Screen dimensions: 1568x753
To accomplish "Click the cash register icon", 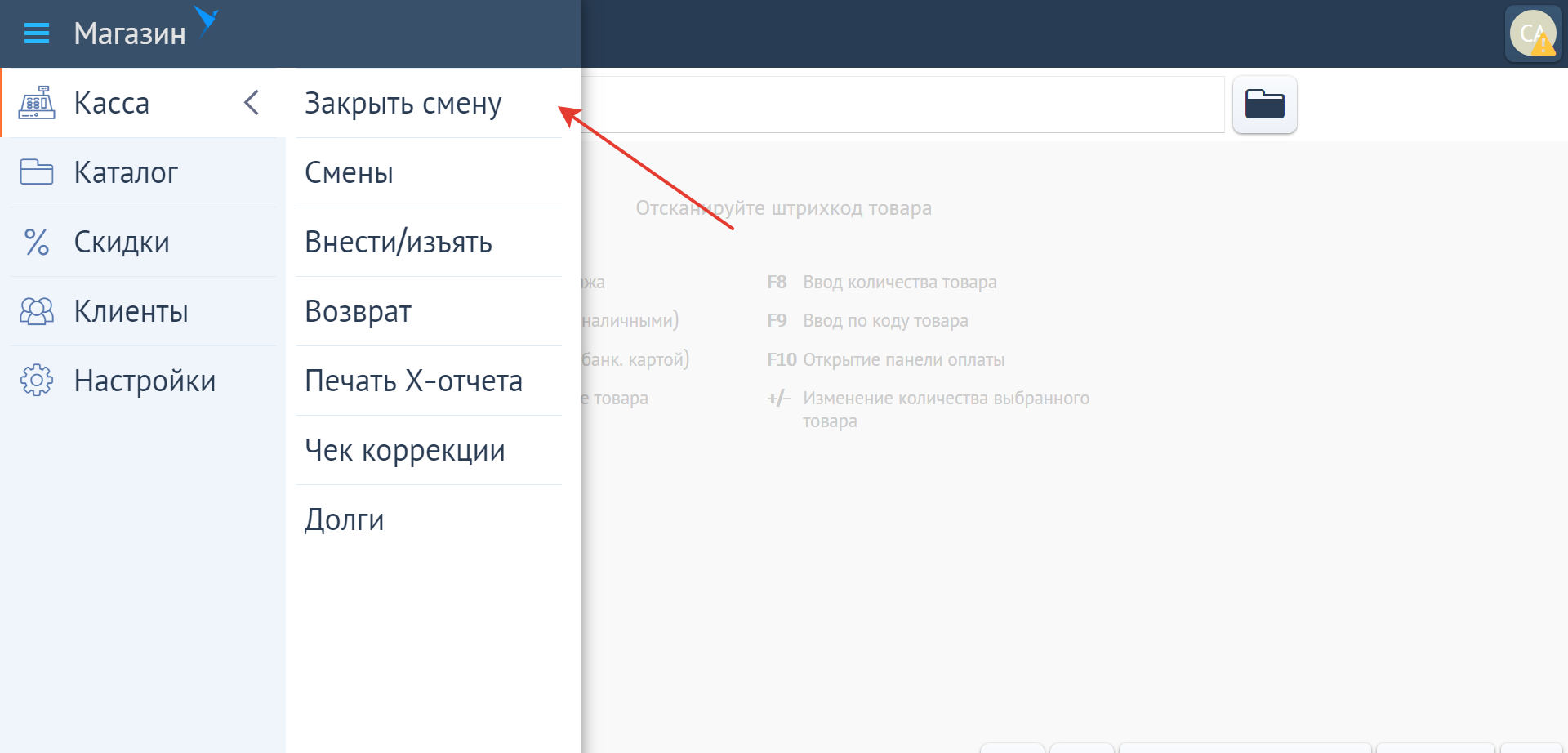I will point(37,103).
